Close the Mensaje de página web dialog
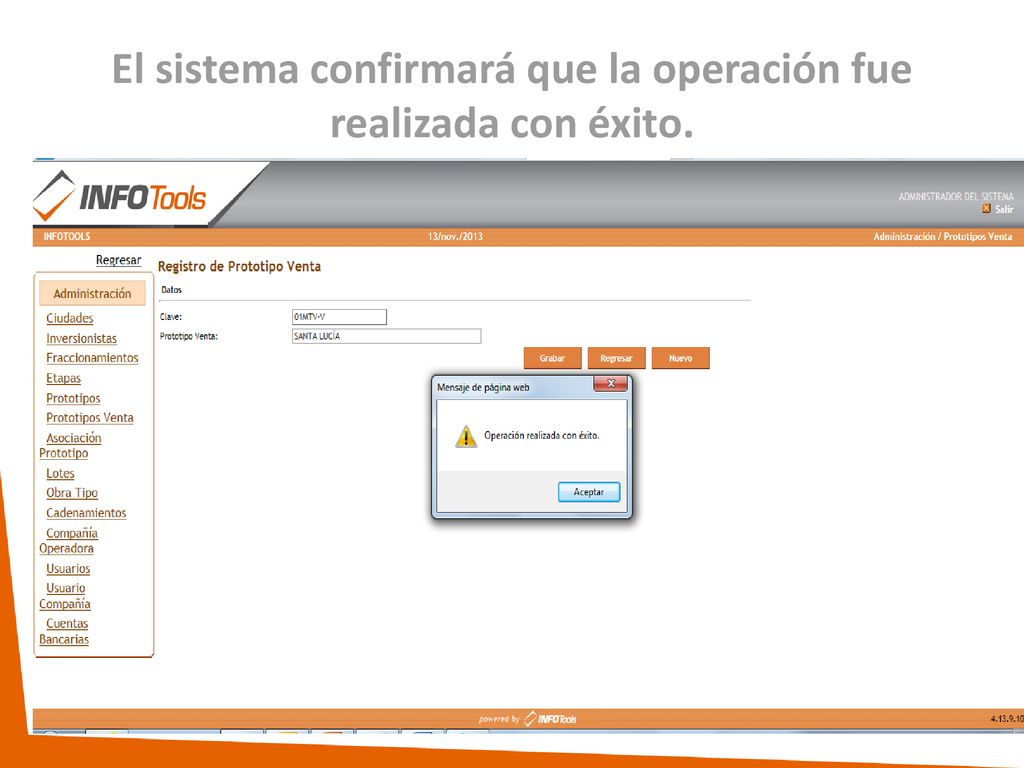The width and height of the screenshot is (1024, 768). click(611, 383)
